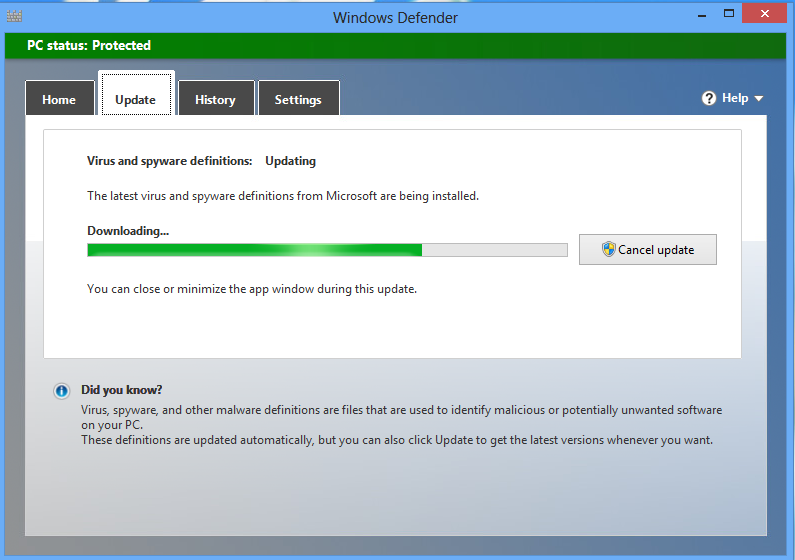Viewport: 795px width, 560px height.
Task: Open the Home tab
Action: pos(59,98)
